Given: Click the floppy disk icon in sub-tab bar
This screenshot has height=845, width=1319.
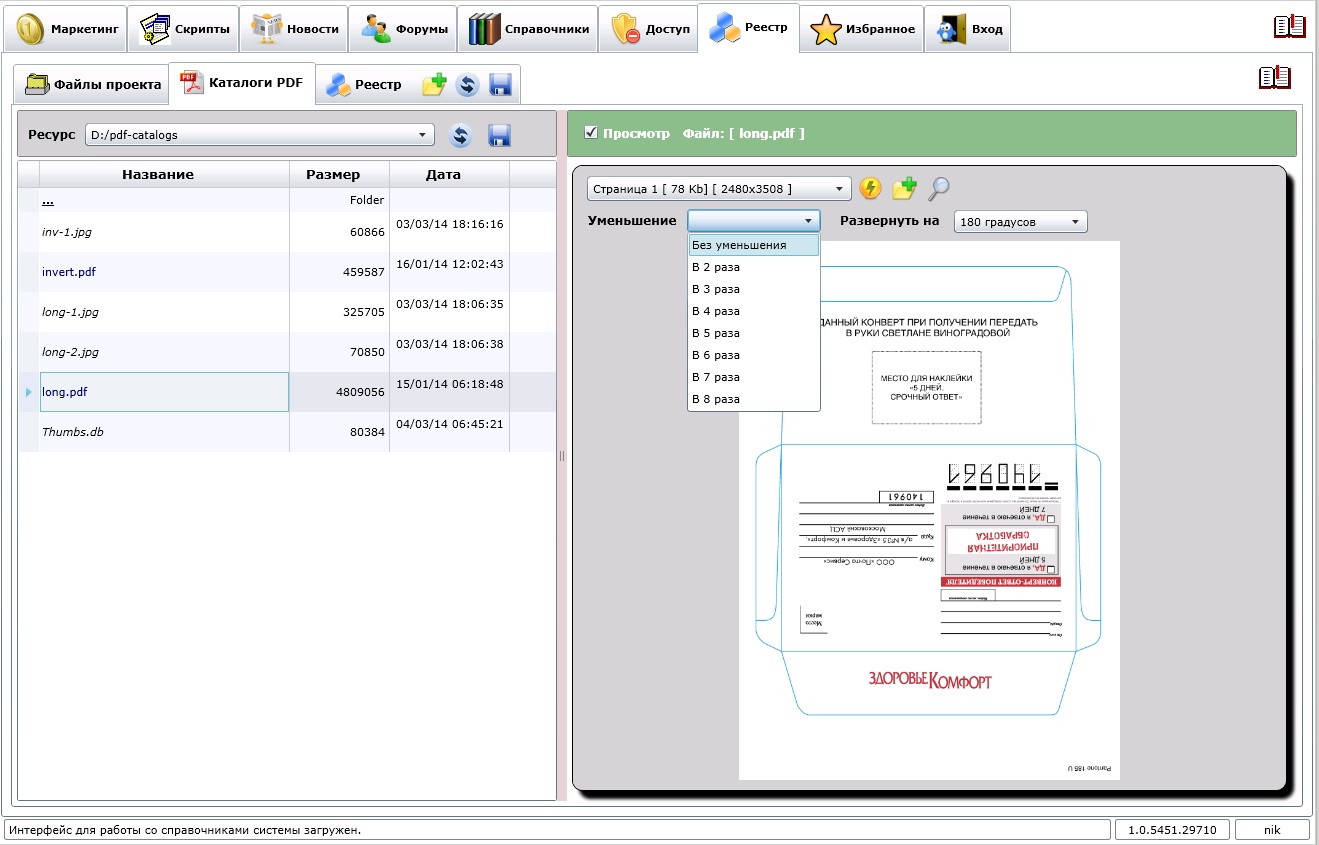Looking at the screenshot, I should [x=501, y=85].
